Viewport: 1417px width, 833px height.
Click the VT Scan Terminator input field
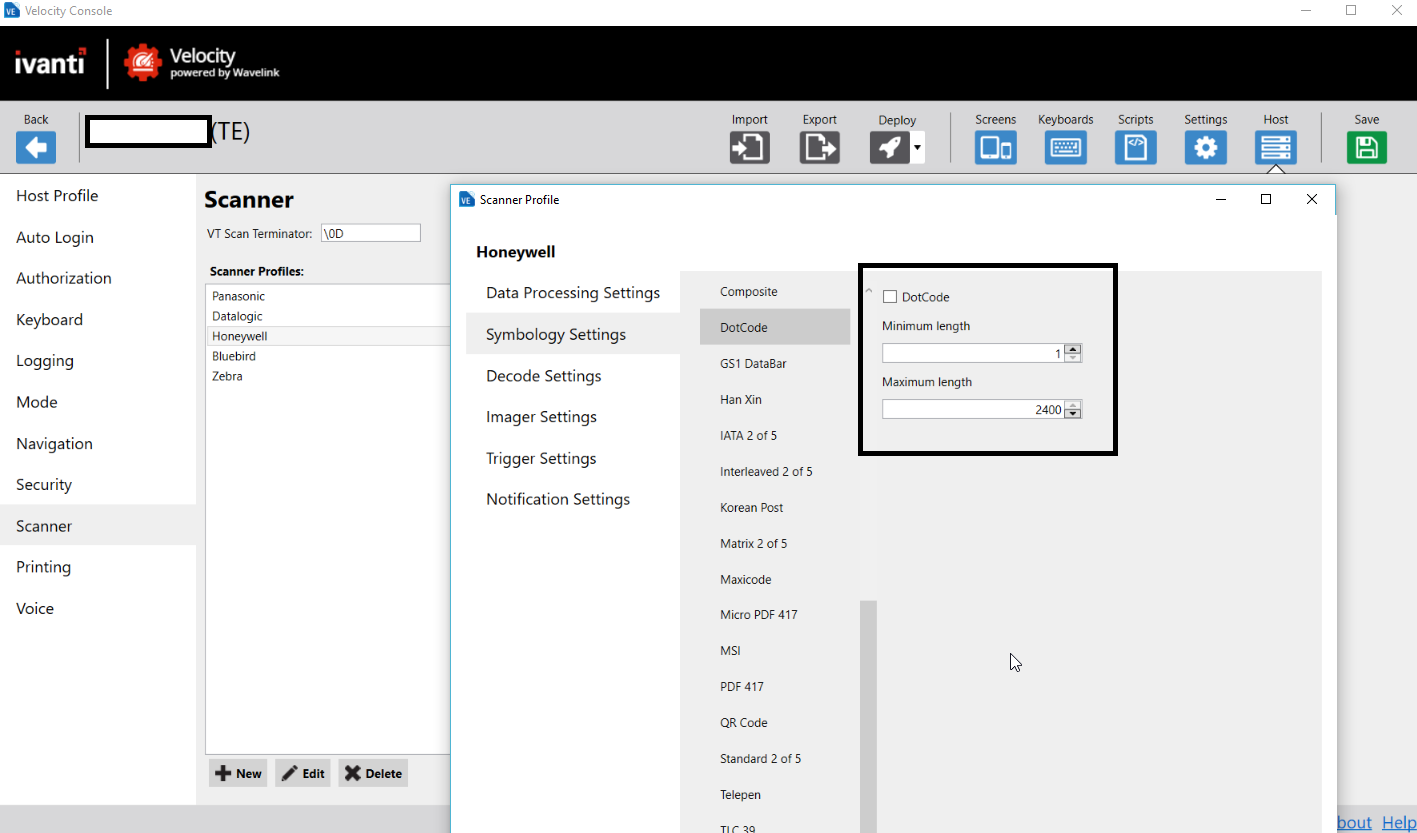point(370,232)
